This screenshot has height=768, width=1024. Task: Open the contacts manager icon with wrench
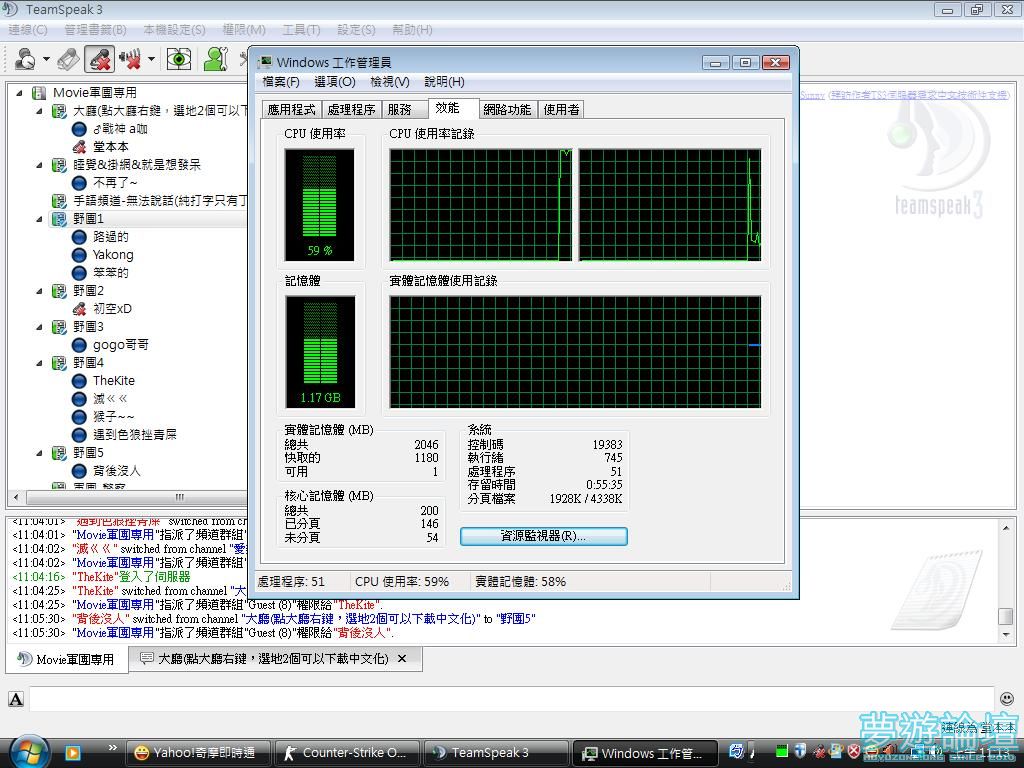point(215,59)
